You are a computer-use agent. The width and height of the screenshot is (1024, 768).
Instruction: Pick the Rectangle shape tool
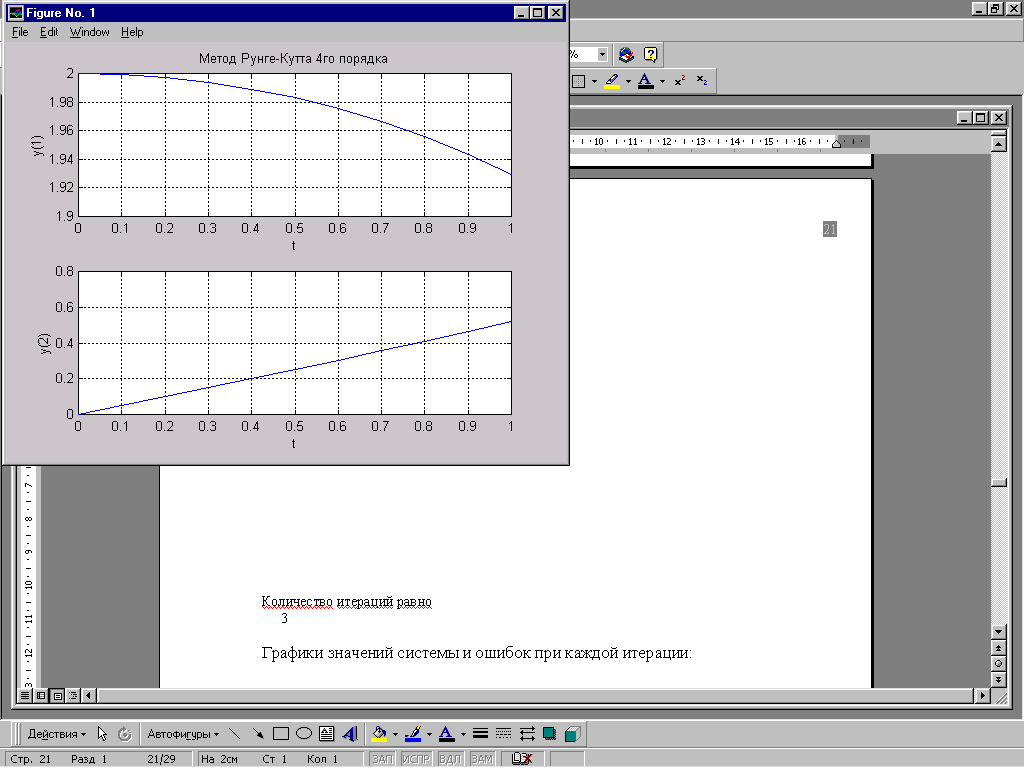(281, 733)
